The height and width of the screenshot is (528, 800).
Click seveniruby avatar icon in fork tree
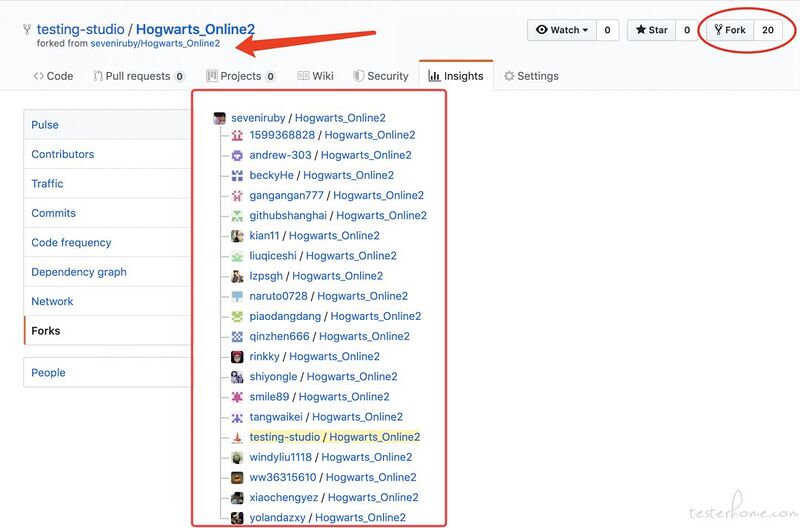point(219,118)
